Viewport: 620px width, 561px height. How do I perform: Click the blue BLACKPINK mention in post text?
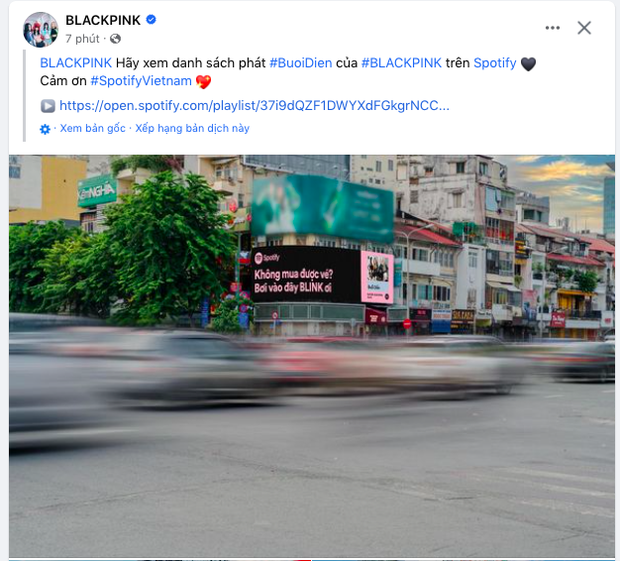point(76,63)
